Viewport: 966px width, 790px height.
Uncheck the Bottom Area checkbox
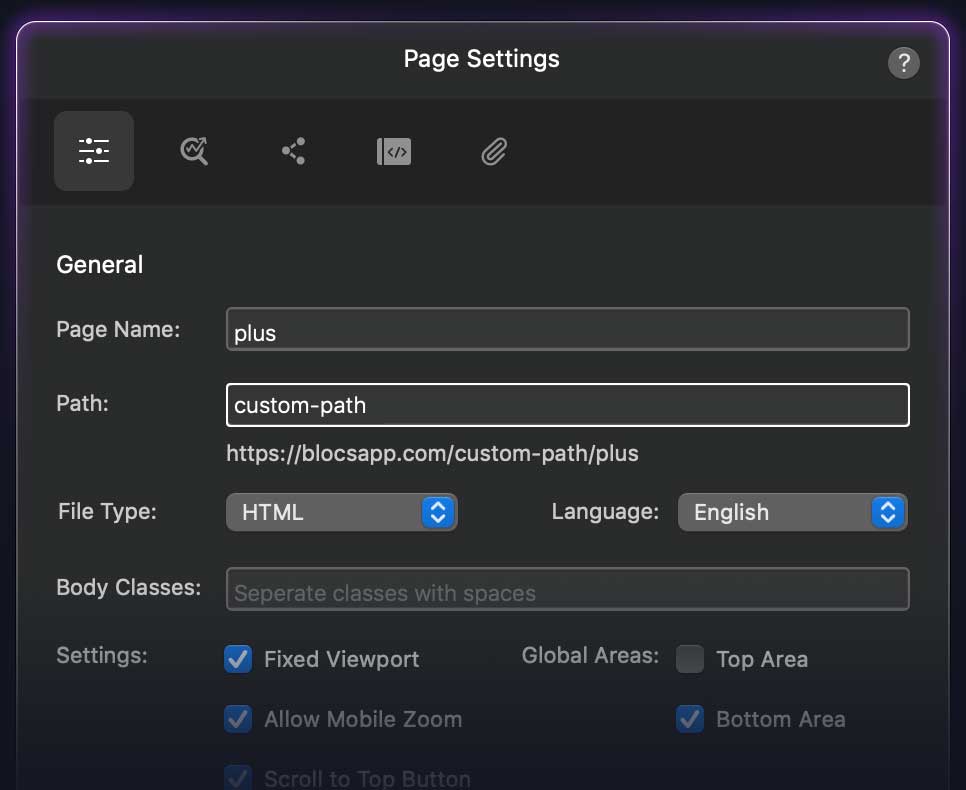pos(690,719)
